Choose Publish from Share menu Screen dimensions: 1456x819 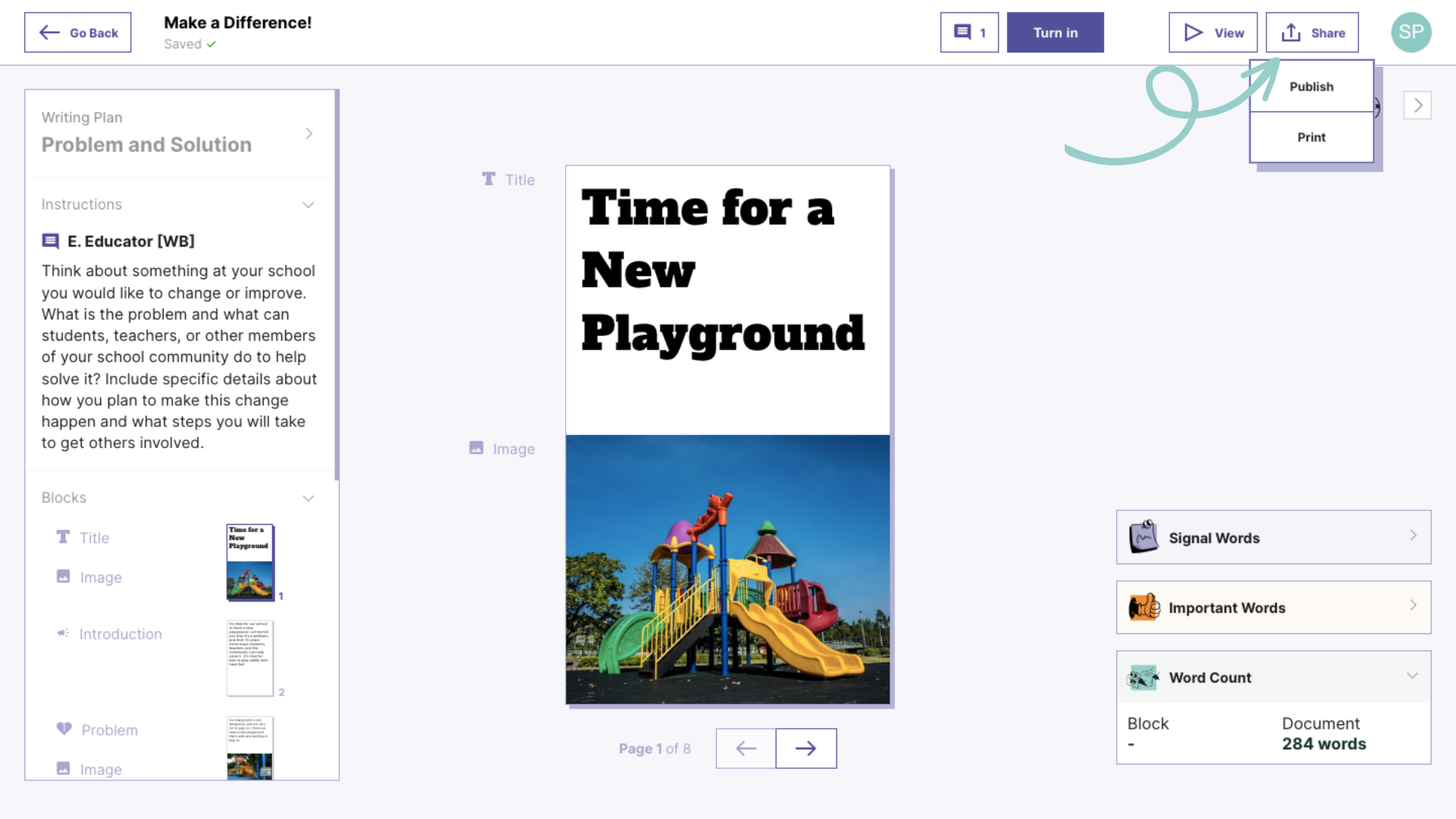coord(1310,86)
